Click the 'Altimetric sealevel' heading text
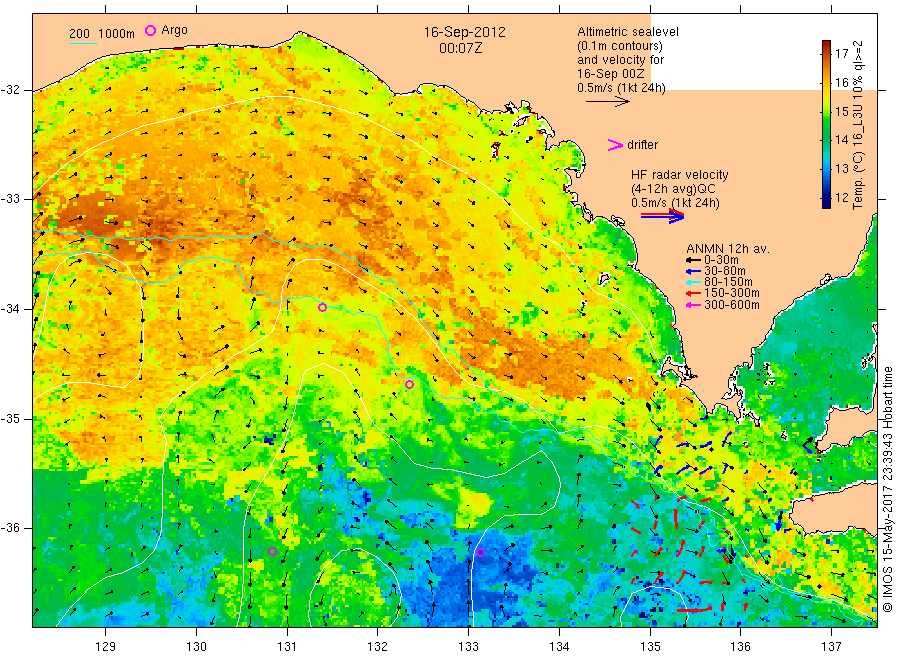 point(628,32)
